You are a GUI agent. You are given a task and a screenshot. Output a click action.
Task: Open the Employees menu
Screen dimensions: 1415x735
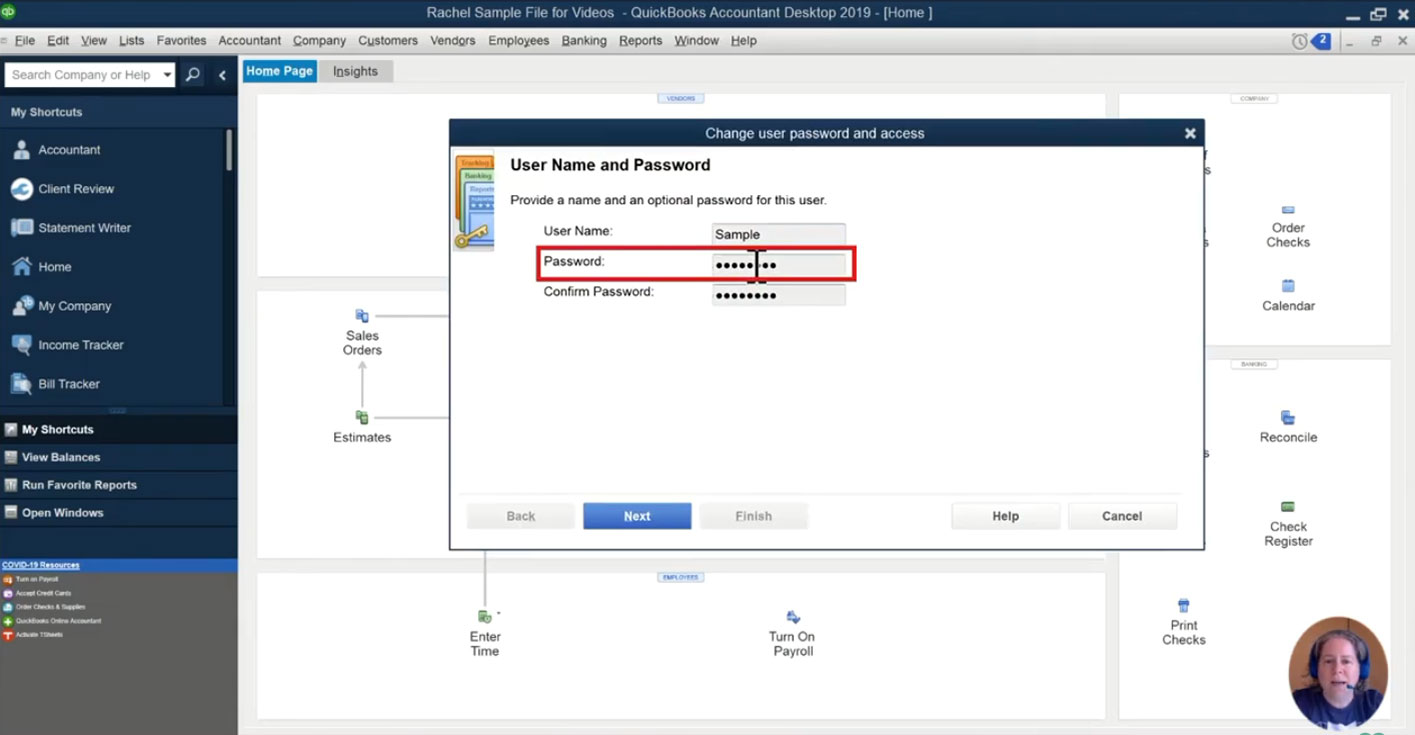point(518,41)
